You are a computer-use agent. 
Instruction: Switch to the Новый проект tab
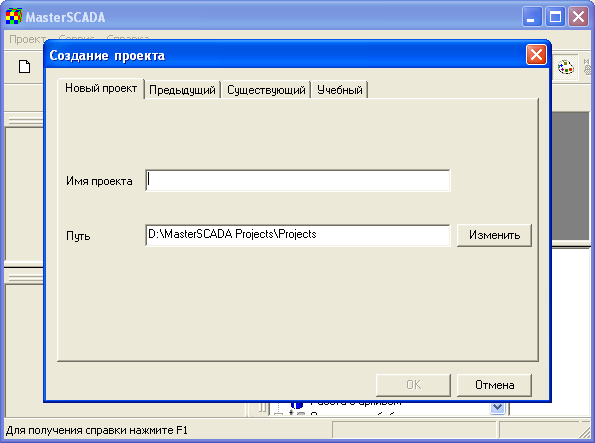(x=101, y=88)
